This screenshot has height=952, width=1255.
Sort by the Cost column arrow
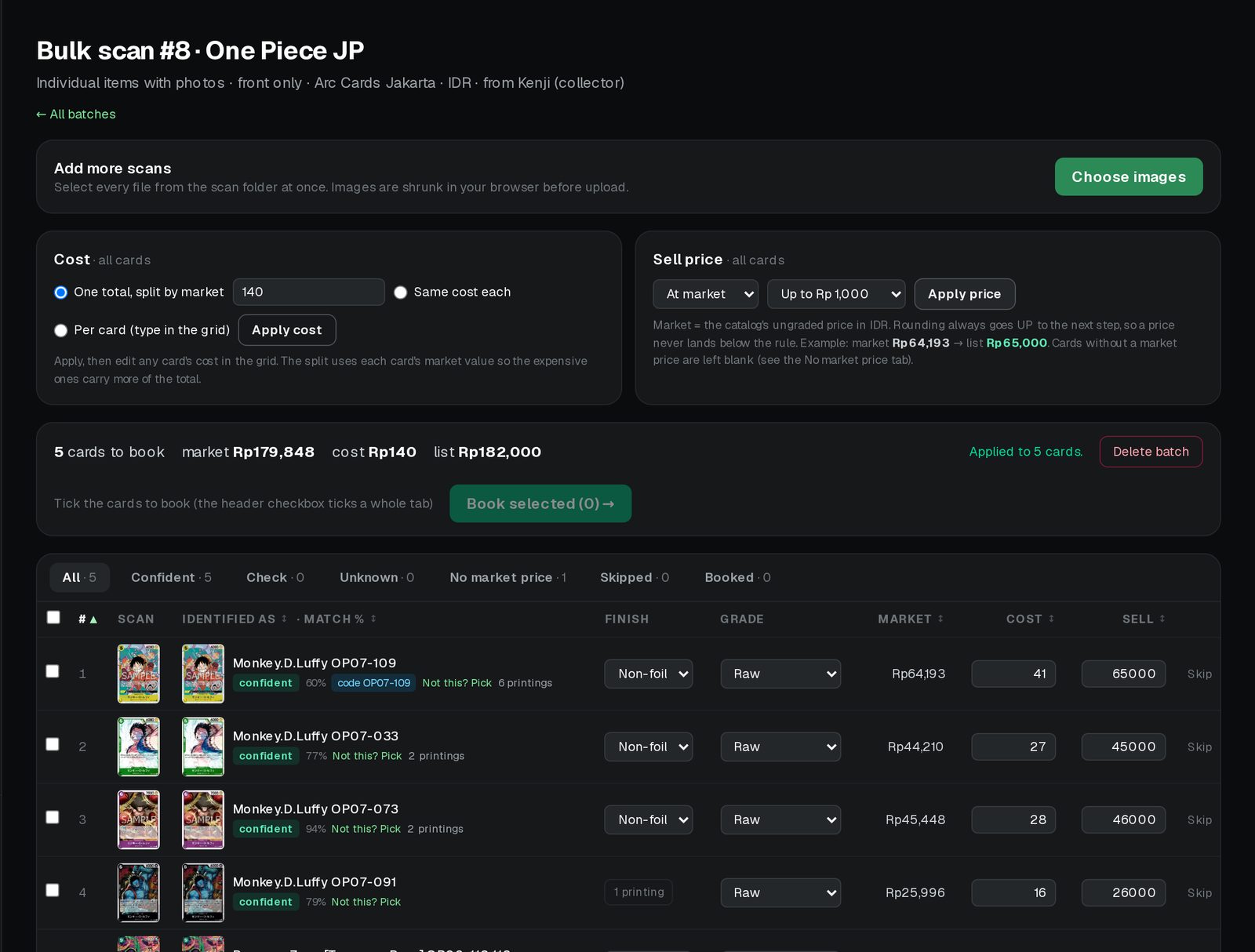(x=1051, y=619)
